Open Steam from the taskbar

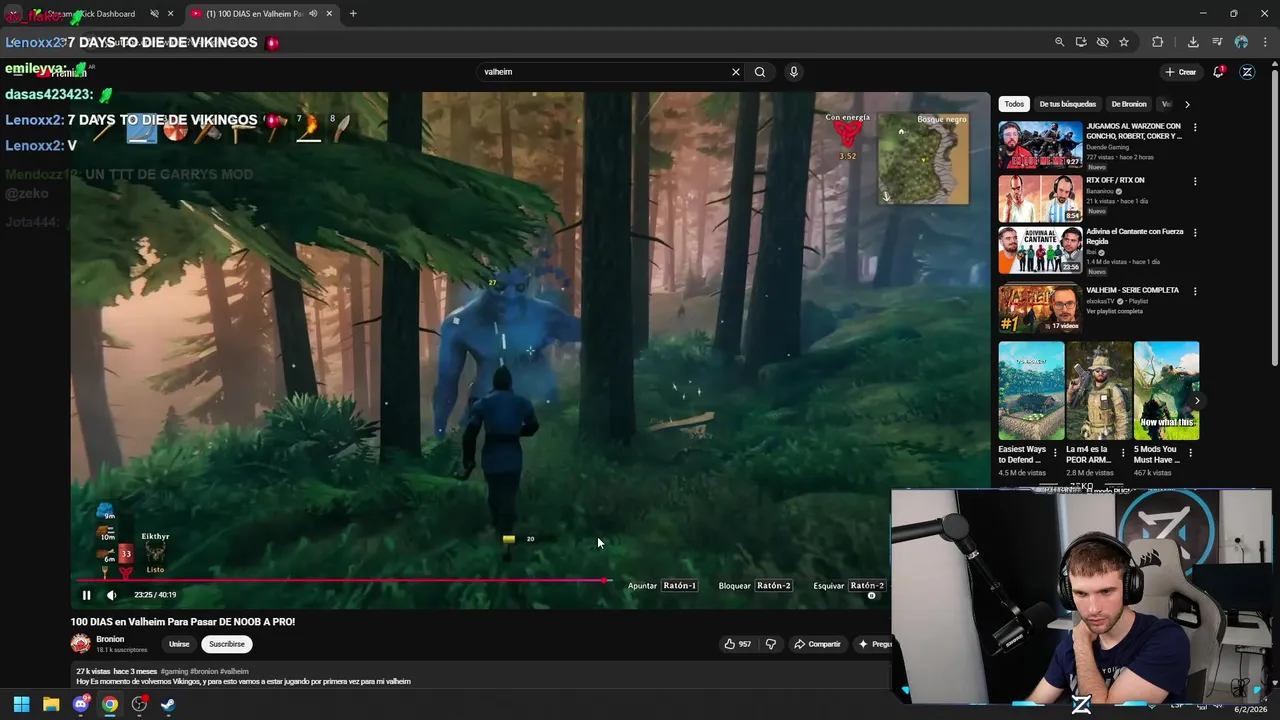pos(168,704)
